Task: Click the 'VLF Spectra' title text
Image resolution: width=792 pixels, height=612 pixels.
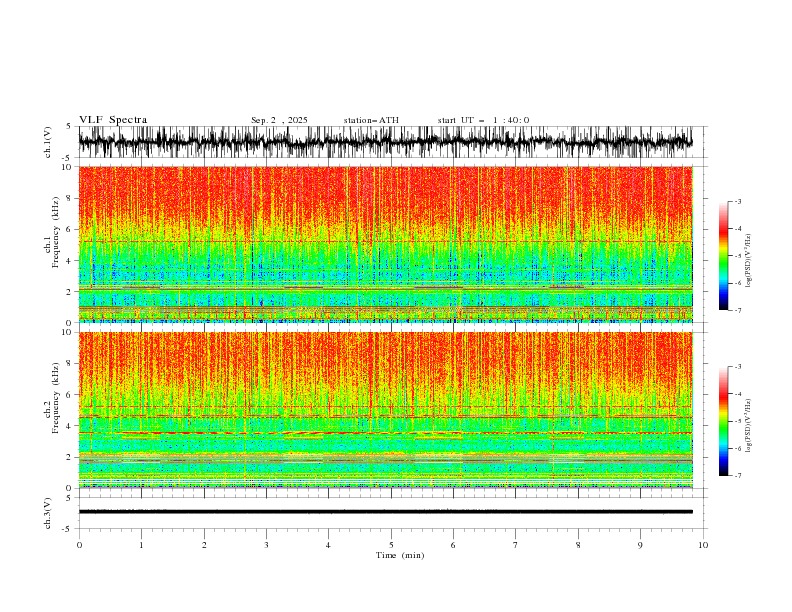Action: click(x=113, y=120)
